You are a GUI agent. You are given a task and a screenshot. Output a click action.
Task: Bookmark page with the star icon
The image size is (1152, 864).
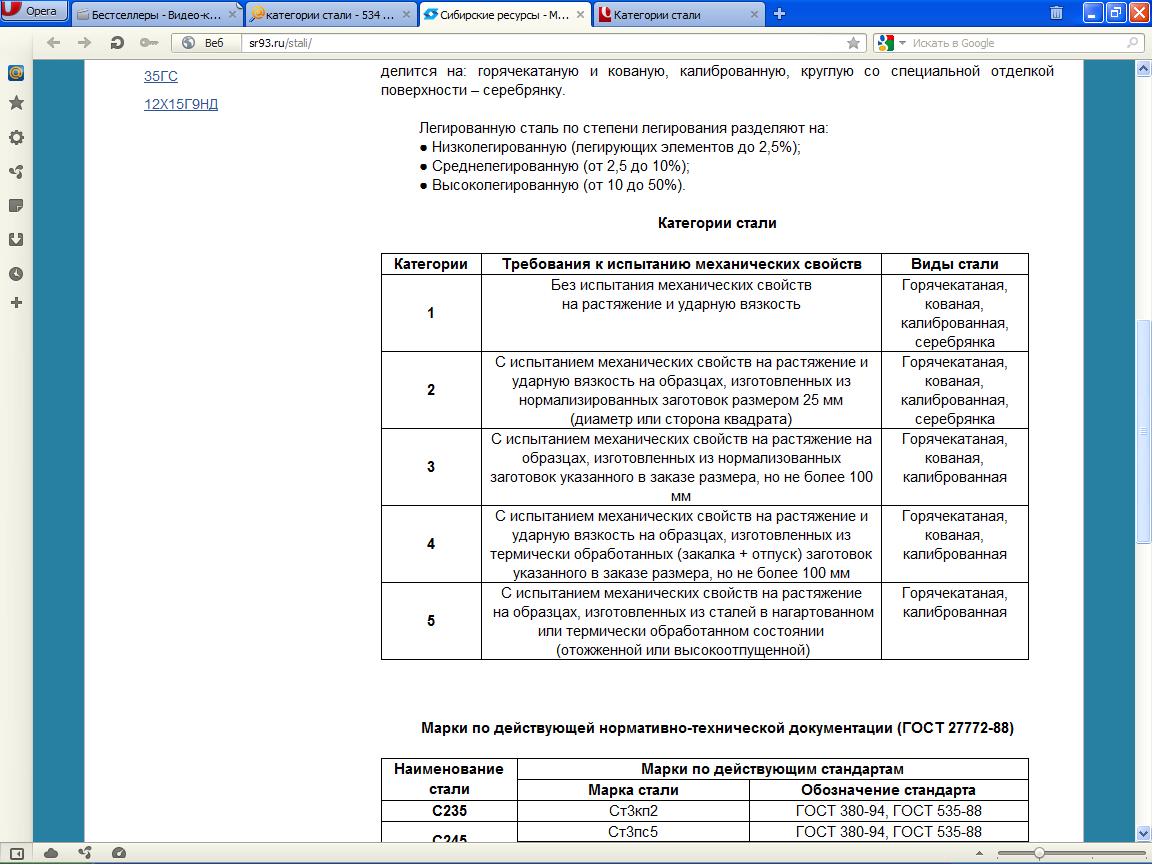pyautogui.click(x=853, y=43)
